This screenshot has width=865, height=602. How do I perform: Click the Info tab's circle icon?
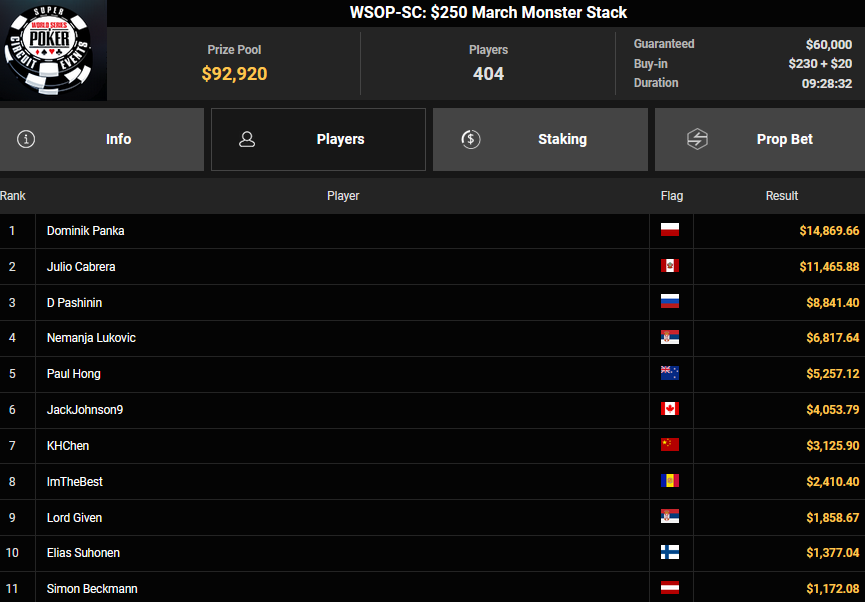click(26, 139)
